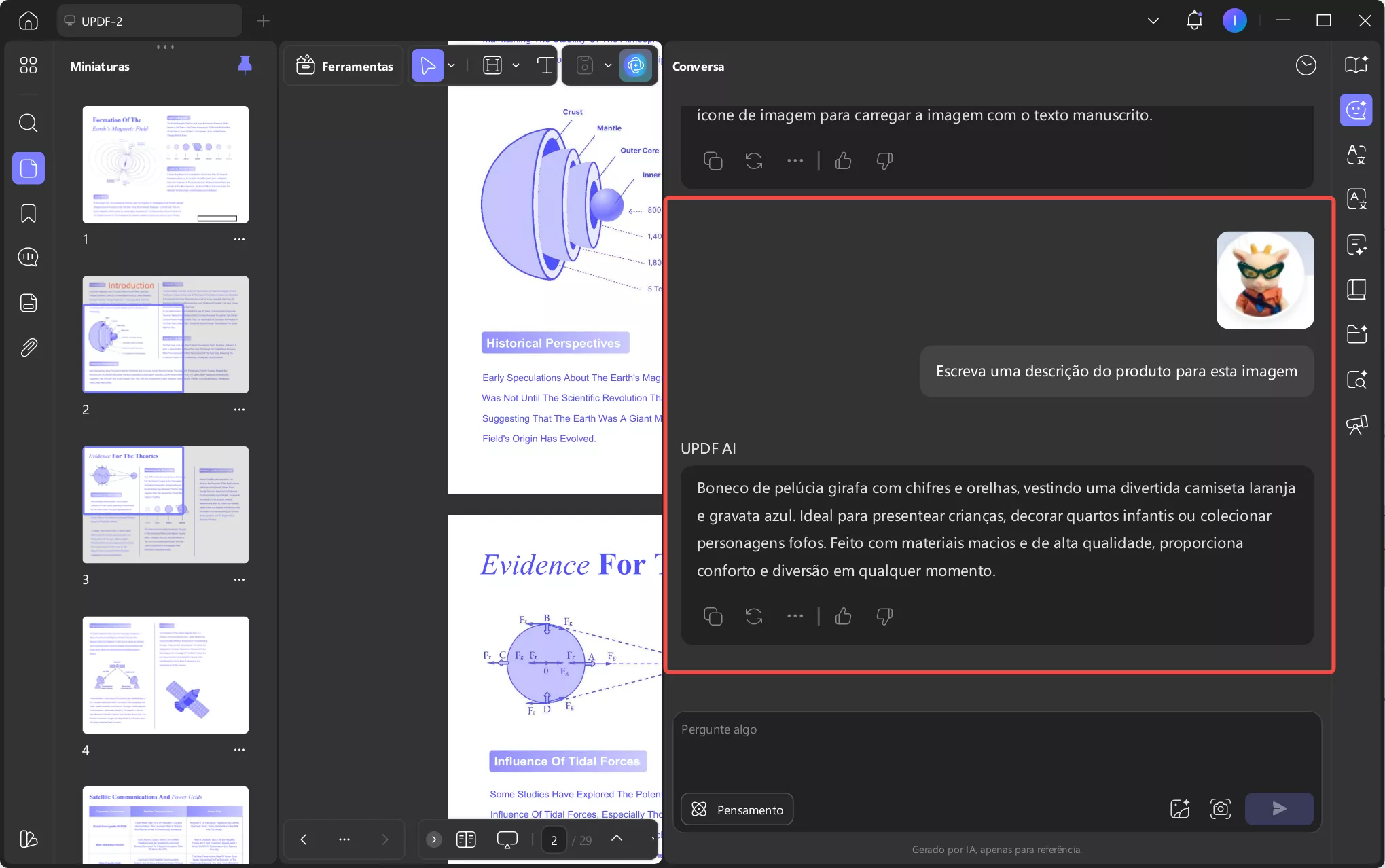Viewport: 1385px width, 868px height.
Task: Open the save options dropdown arrow
Action: 608,66
